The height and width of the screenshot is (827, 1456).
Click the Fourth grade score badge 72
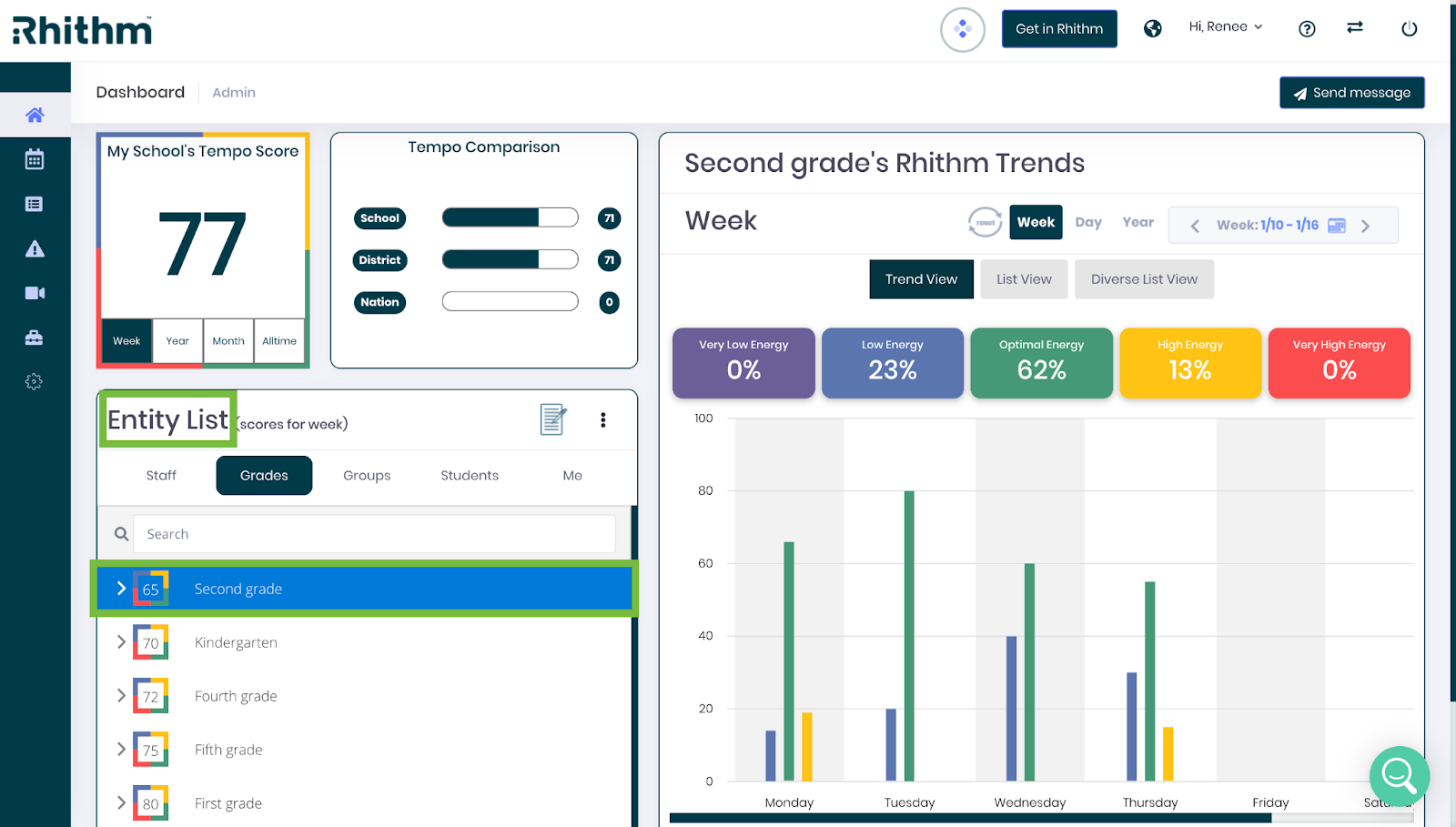[150, 696]
